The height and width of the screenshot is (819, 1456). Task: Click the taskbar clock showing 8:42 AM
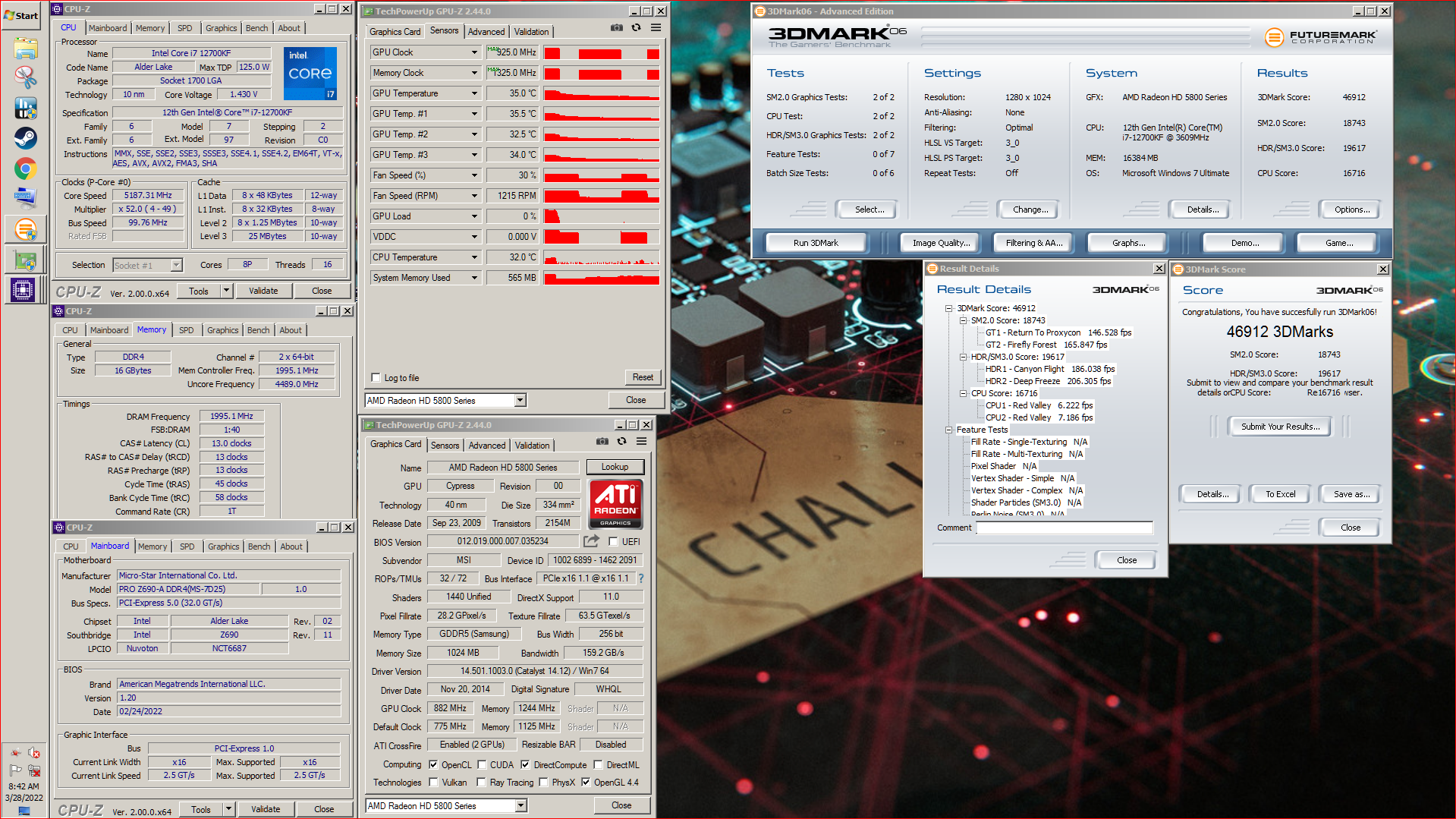[24, 786]
